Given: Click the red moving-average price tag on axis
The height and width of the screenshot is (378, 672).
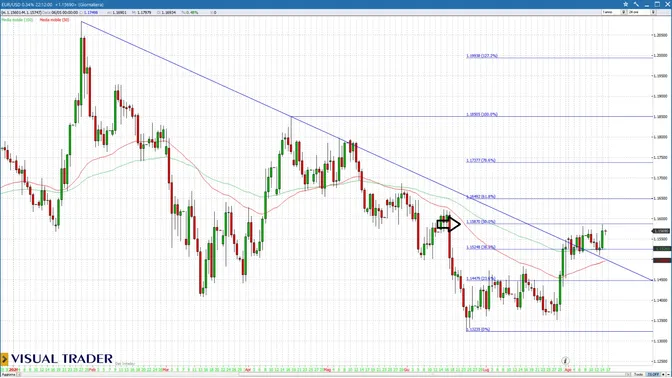Looking at the screenshot, I should 661,260.
